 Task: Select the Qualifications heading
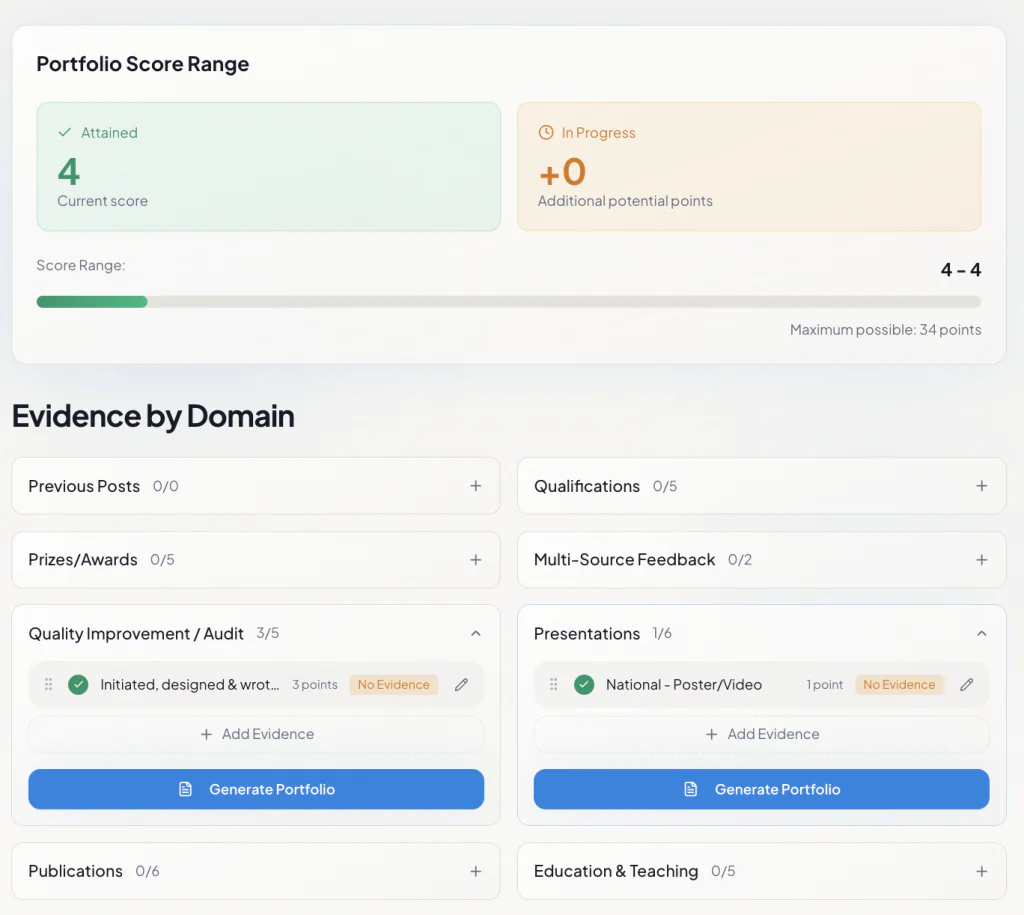[x=587, y=486]
